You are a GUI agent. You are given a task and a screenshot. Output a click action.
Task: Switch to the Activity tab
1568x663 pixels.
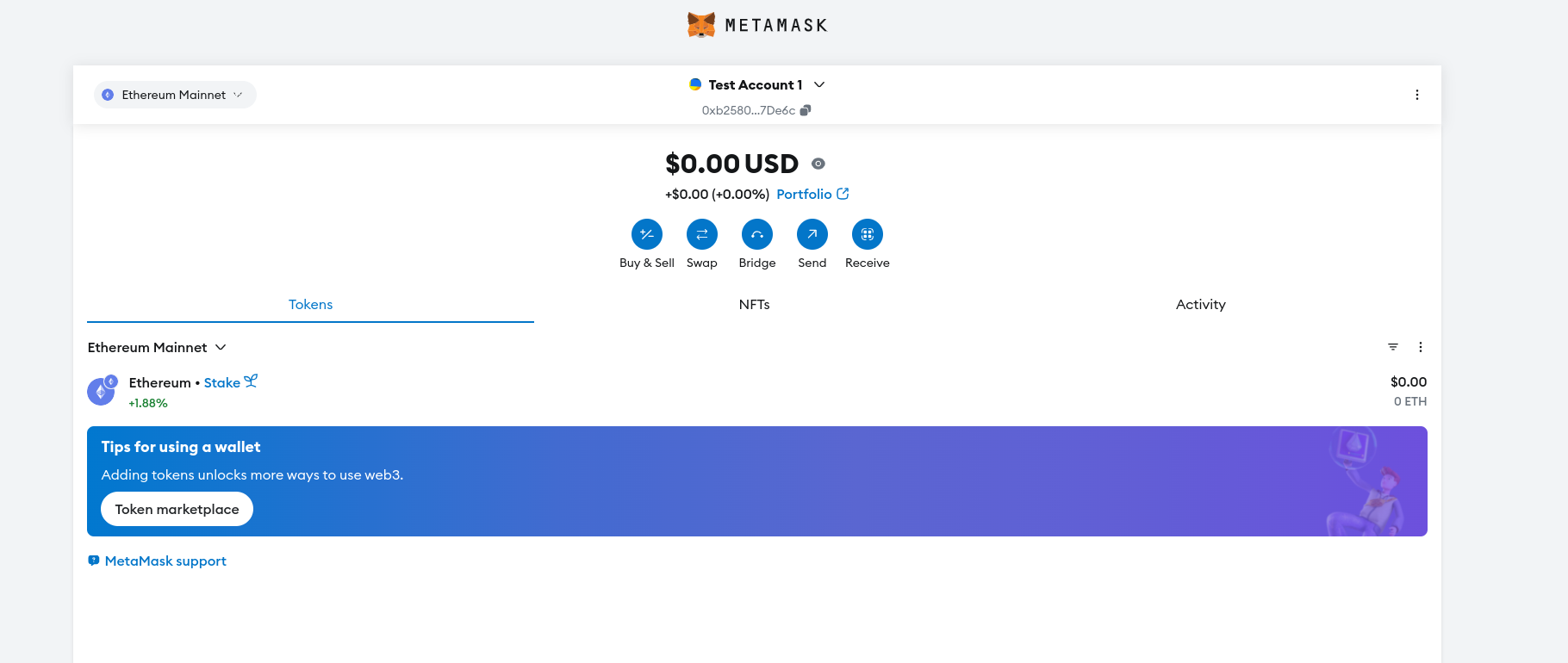(x=1200, y=305)
